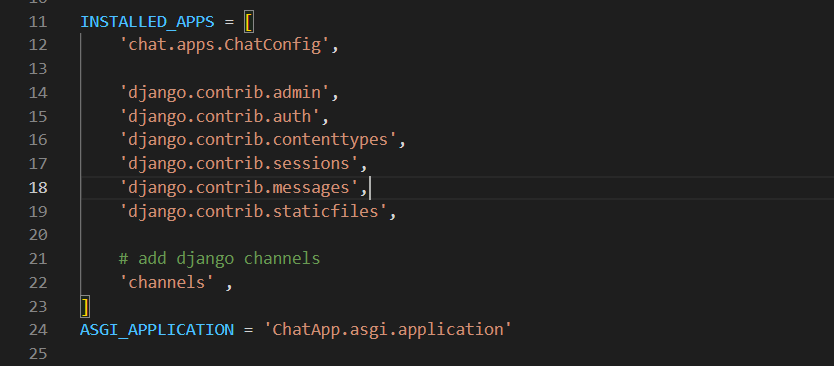Click the '# add django channels' comment
This screenshot has width=834, height=366.
(219, 259)
